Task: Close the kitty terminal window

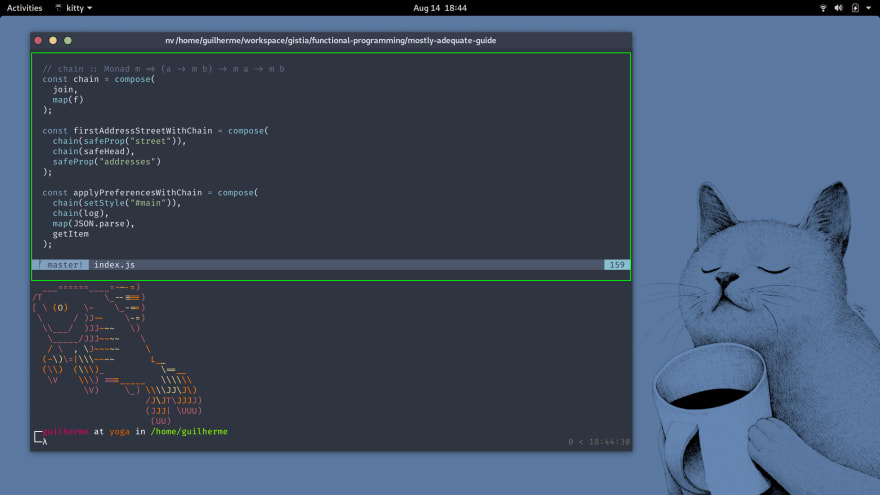Action: pos(38,40)
